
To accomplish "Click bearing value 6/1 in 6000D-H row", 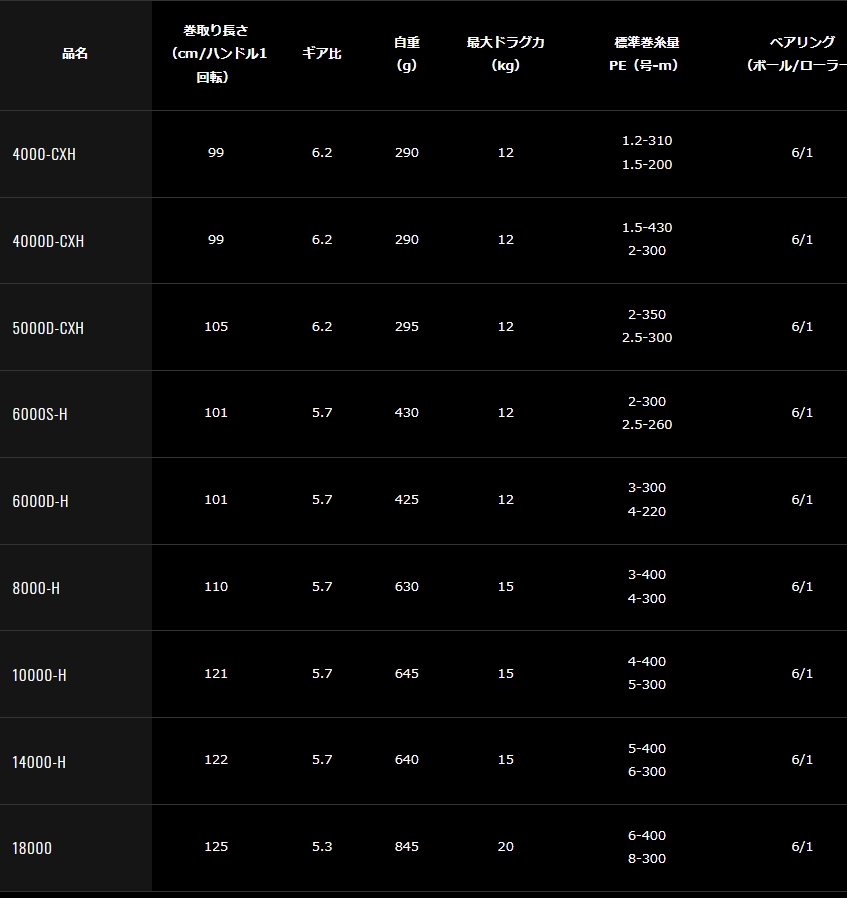I will click(x=802, y=499).
